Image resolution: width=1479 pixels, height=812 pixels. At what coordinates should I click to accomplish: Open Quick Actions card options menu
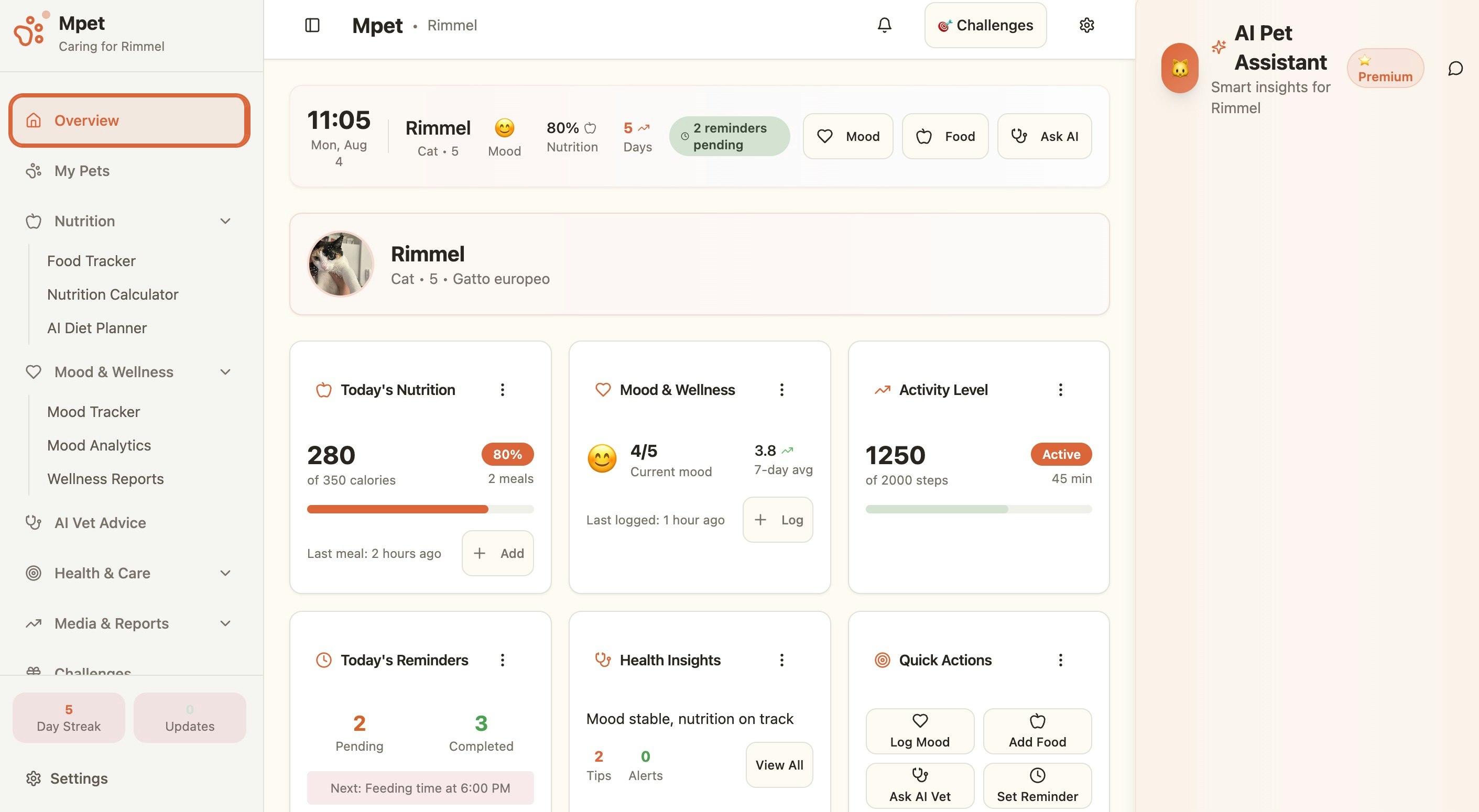1060,660
